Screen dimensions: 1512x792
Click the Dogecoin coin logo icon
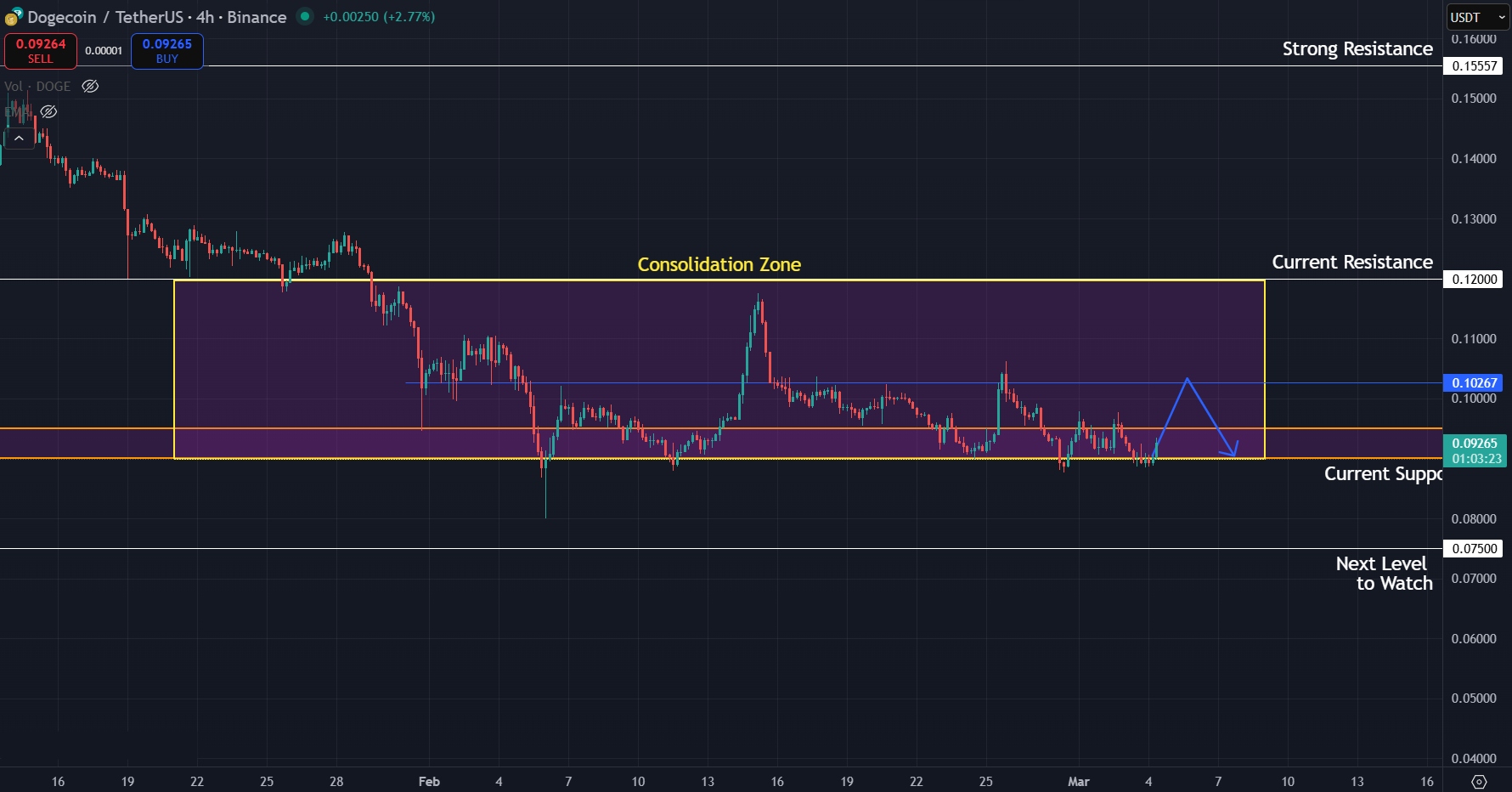pyautogui.click(x=14, y=17)
